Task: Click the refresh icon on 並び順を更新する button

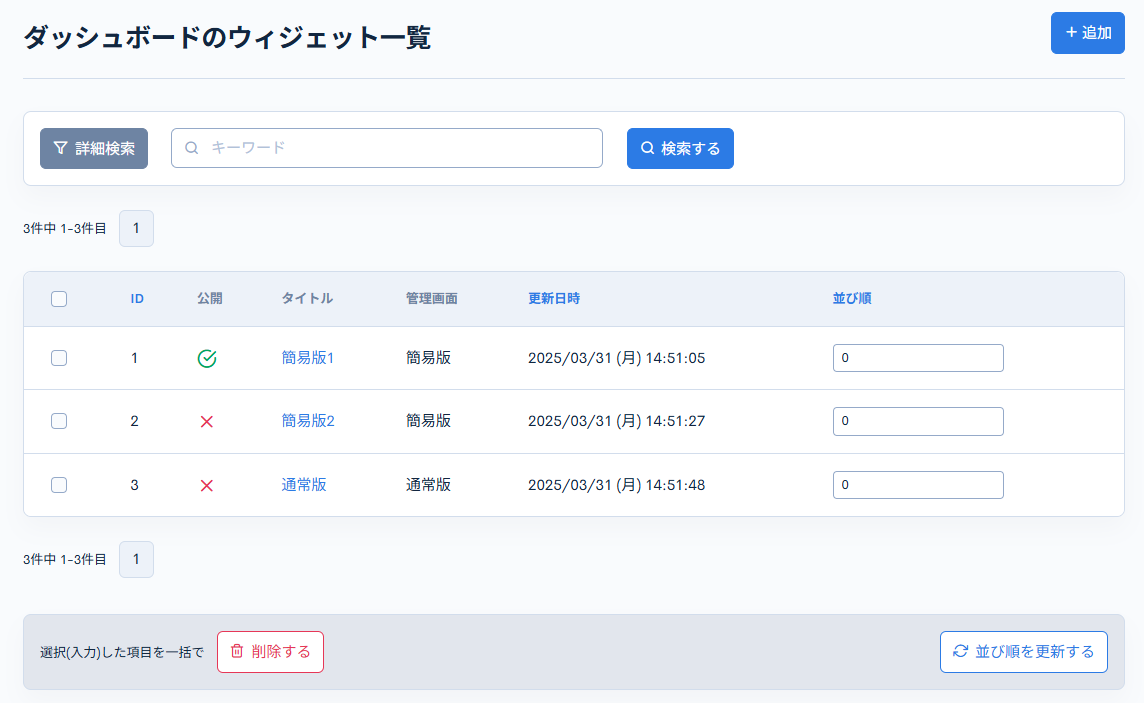Action: (x=959, y=651)
